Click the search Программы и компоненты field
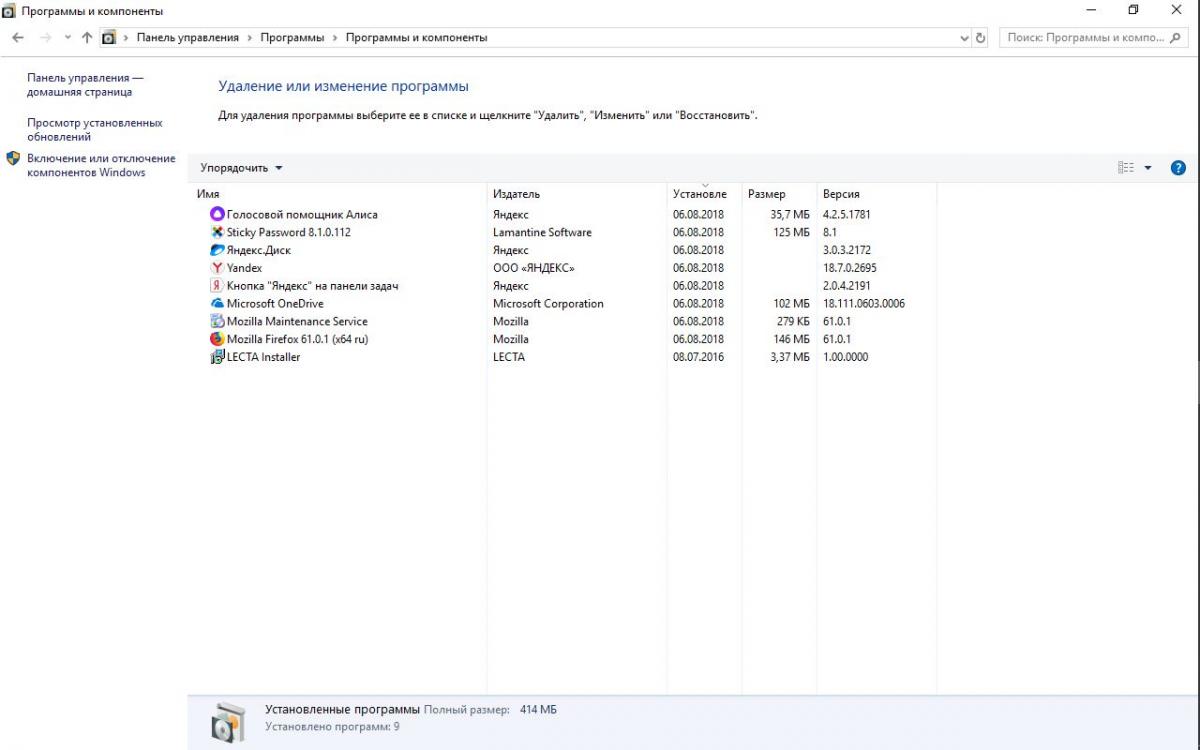 click(x=1085, y=38)
